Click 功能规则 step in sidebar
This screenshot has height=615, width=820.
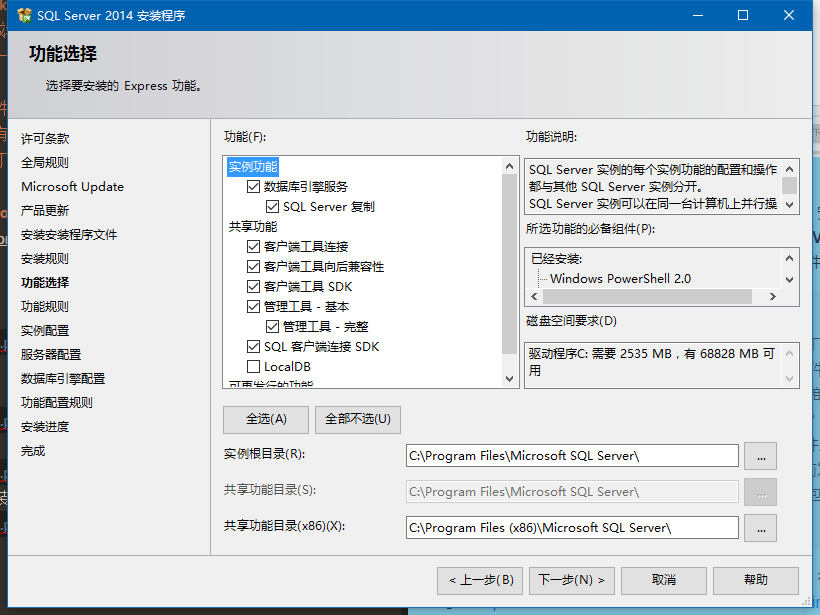45,306
